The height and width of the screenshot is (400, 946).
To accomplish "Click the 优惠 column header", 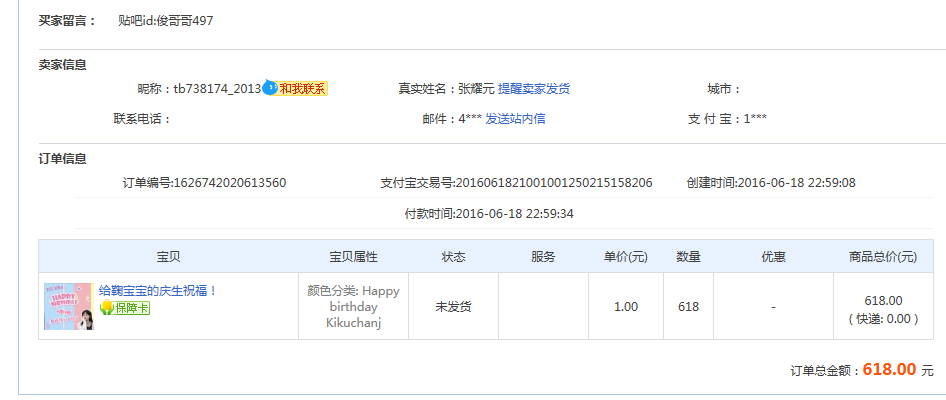I will click(x=773, y=257).
